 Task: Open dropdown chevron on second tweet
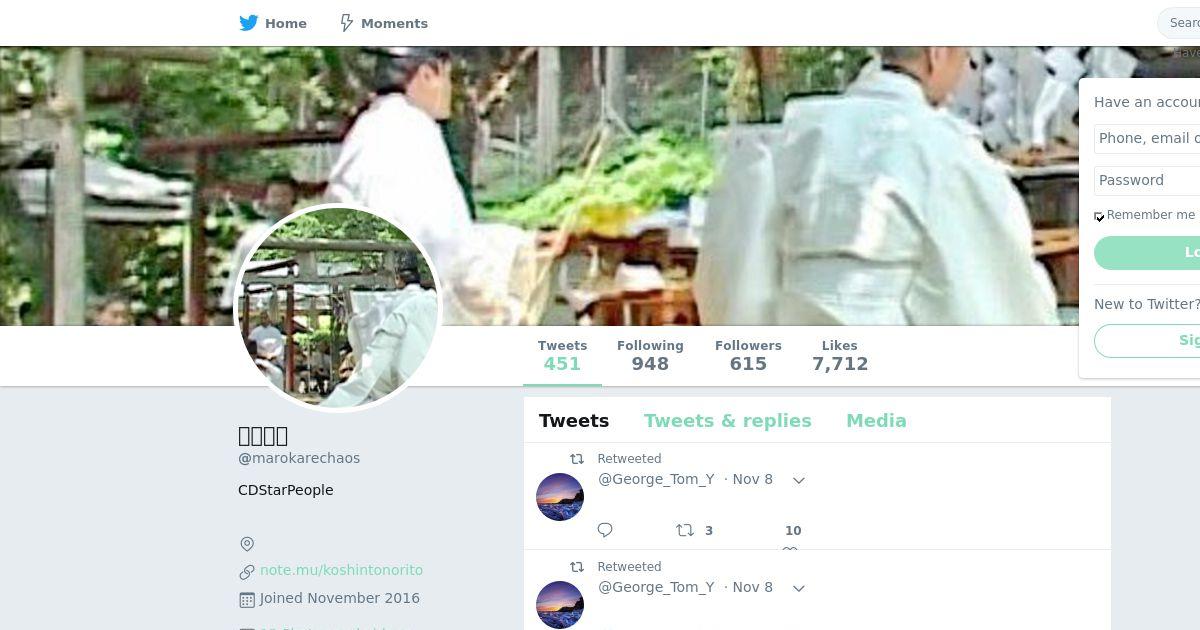pos(799,588)
